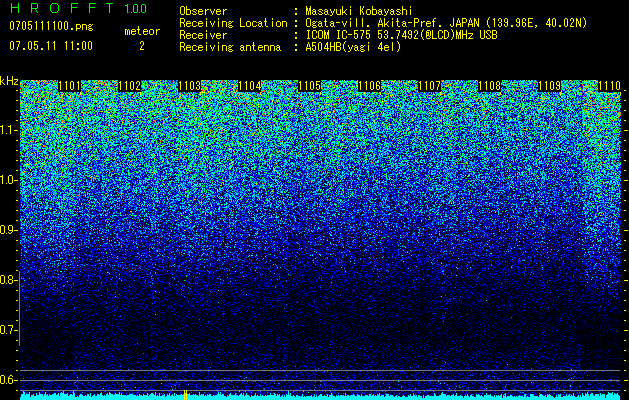Click the 1107 time marker label

429,86
